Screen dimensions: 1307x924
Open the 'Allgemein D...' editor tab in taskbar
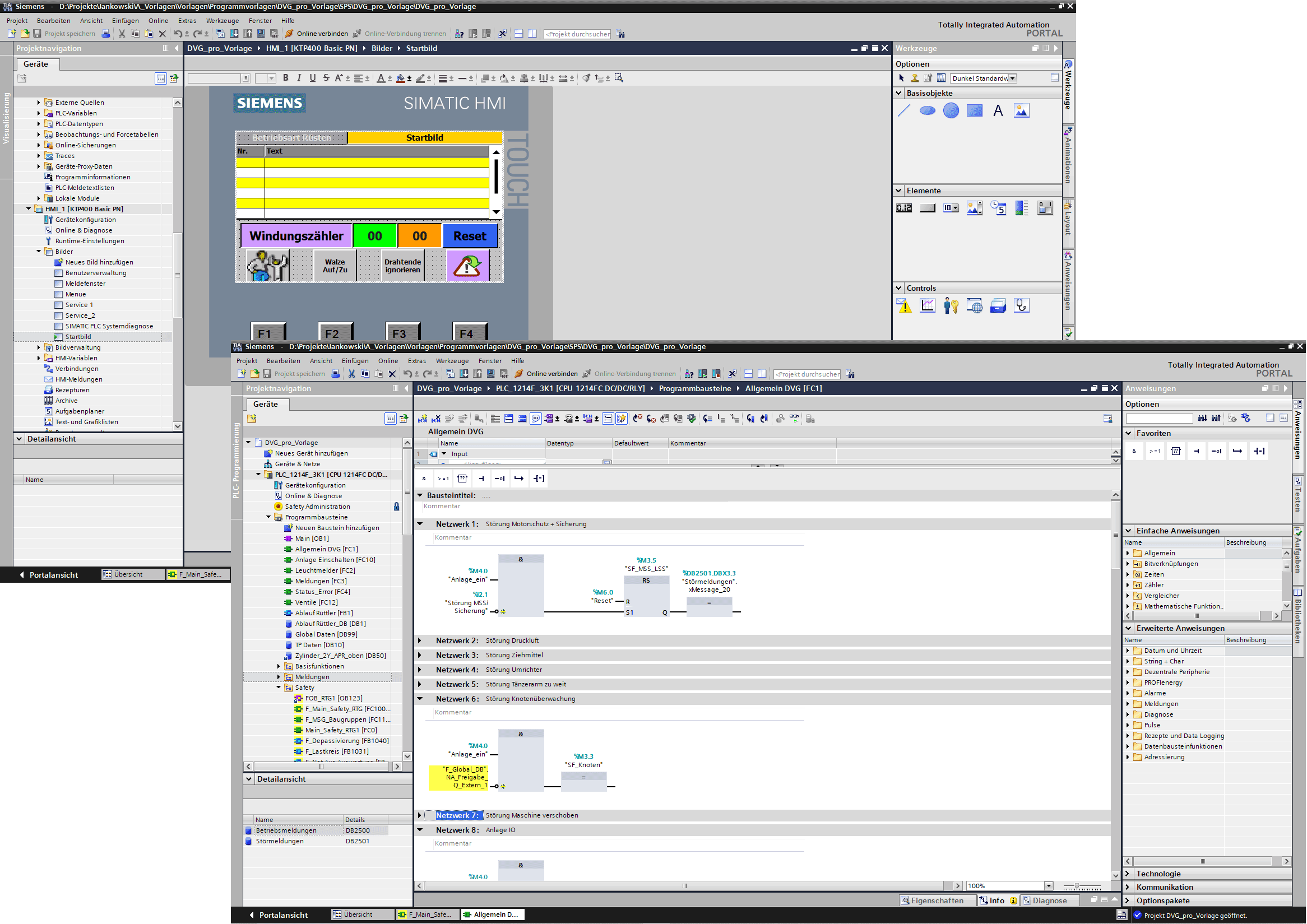click(493, 915)
